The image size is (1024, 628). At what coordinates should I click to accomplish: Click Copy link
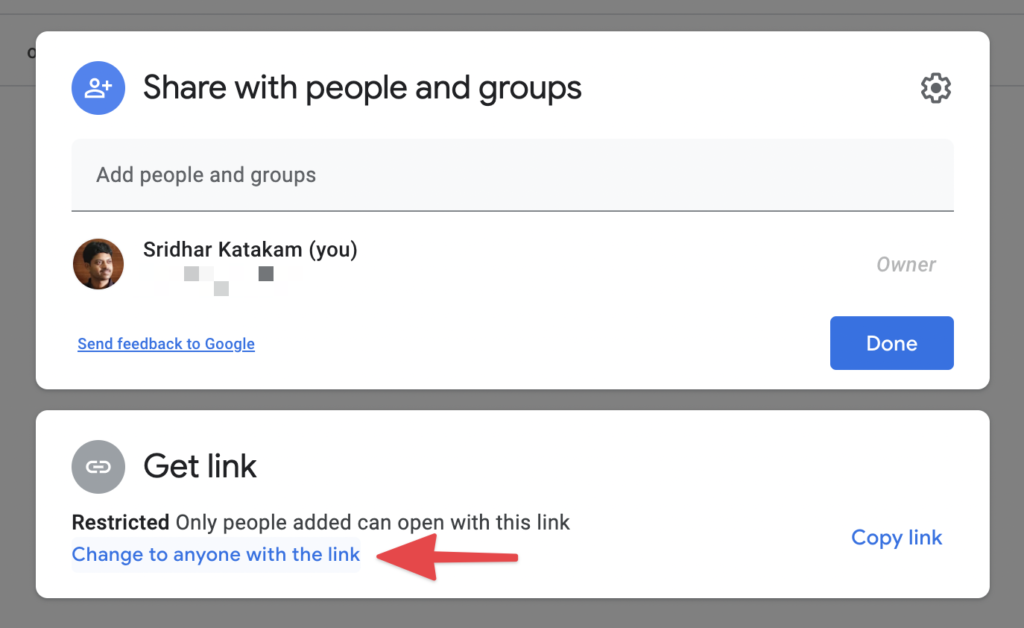(x=896, y=537)
